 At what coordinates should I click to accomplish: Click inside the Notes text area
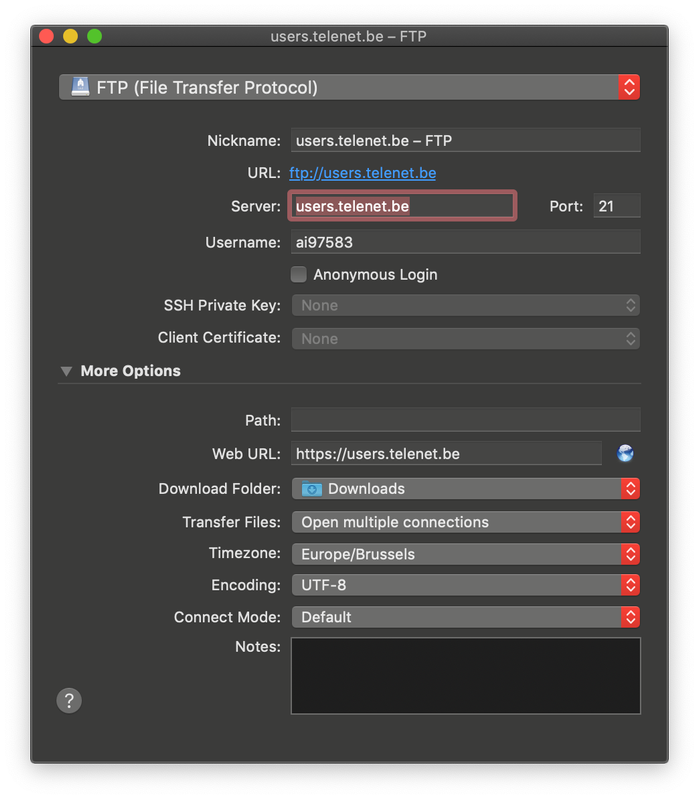(x=465, y=676)
